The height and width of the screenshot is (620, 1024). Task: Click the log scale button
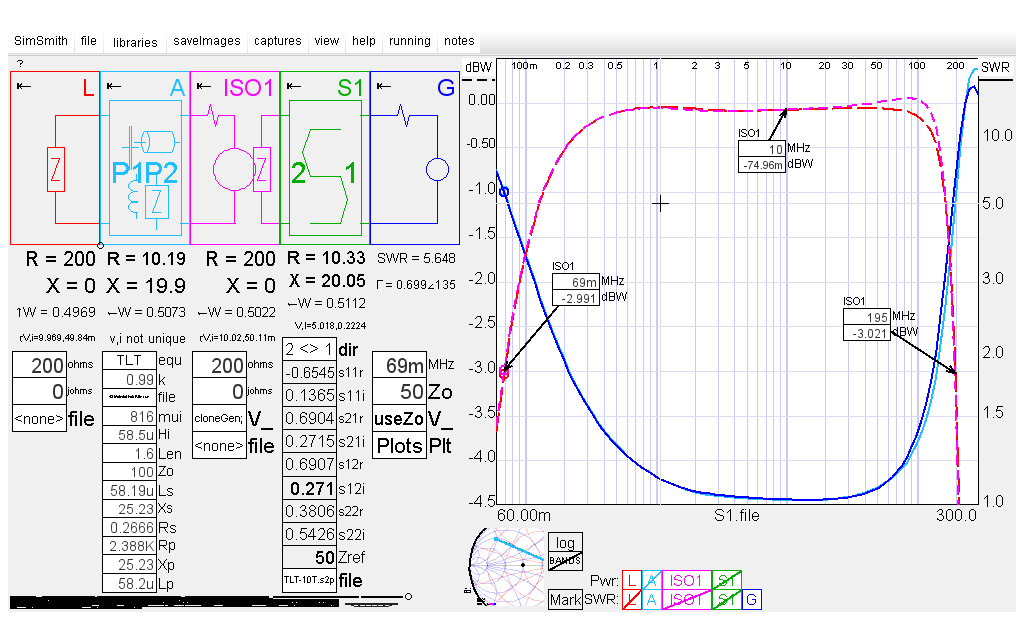coord(565,543)
